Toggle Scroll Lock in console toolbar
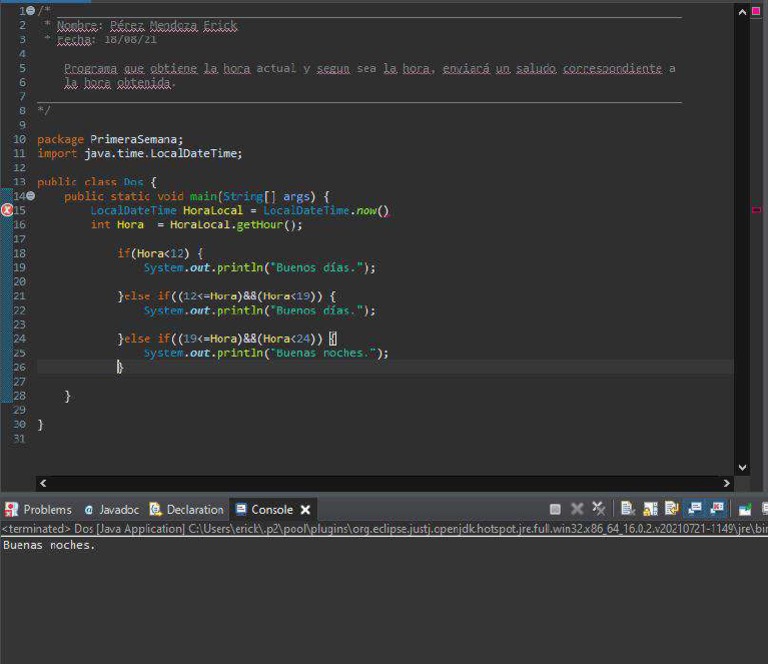 point(650,509)
